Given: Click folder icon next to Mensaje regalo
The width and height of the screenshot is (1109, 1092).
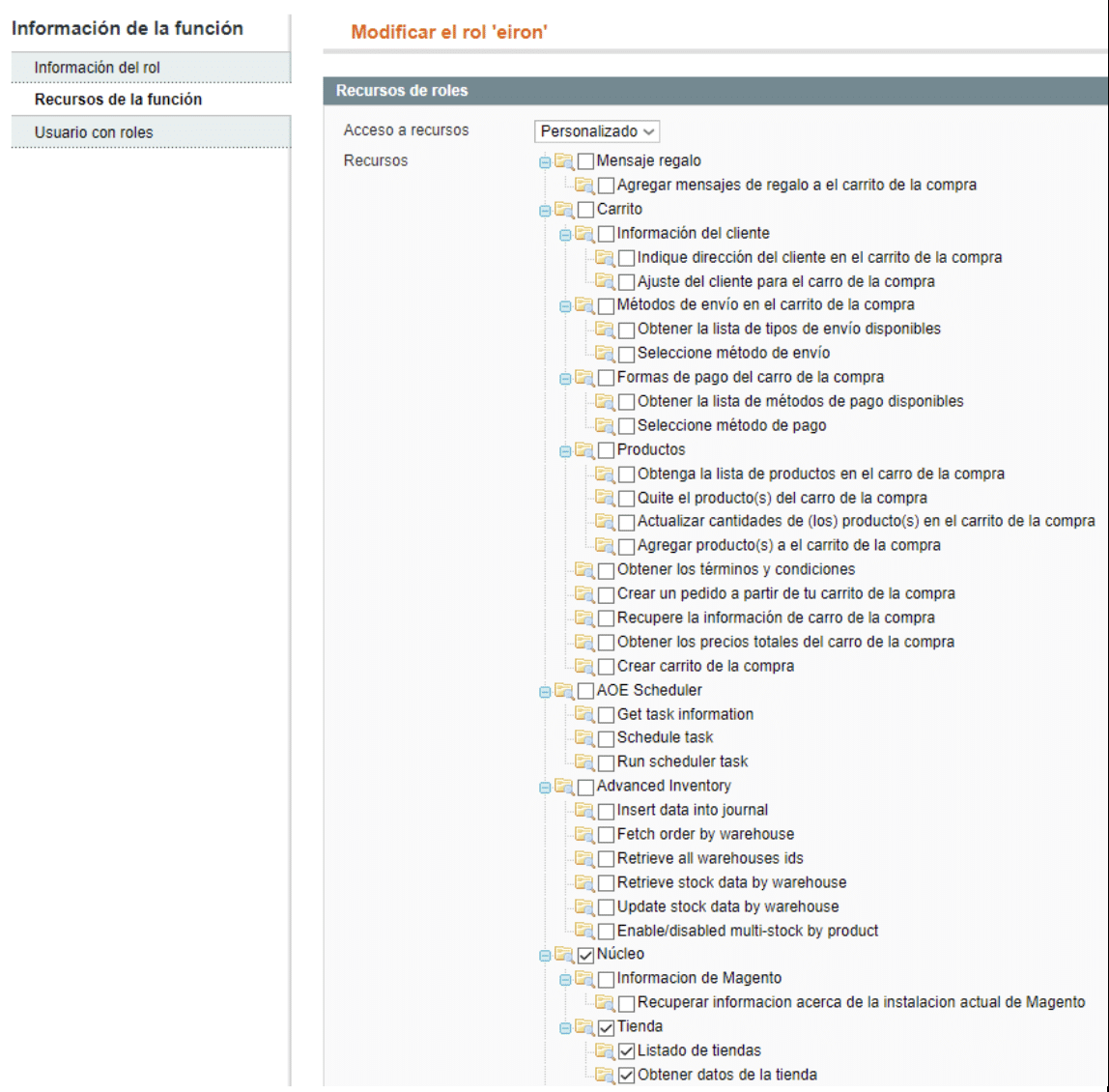Looking at the screenshot, I should click(564, 161).
